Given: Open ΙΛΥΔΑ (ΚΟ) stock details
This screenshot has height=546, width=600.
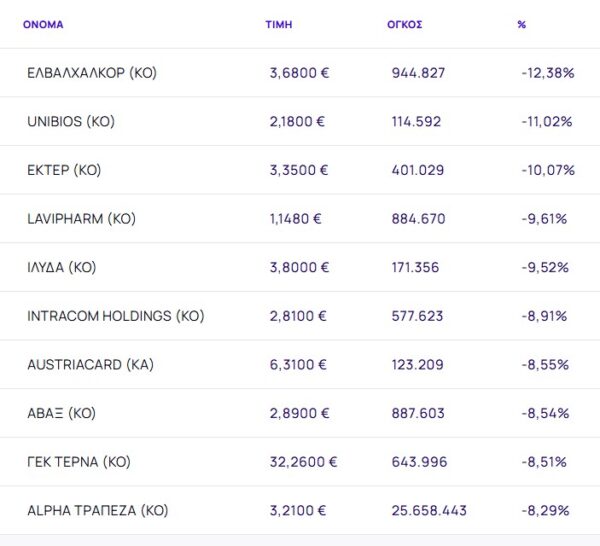Looking at the screenshot, I should [x=62, y=267].
